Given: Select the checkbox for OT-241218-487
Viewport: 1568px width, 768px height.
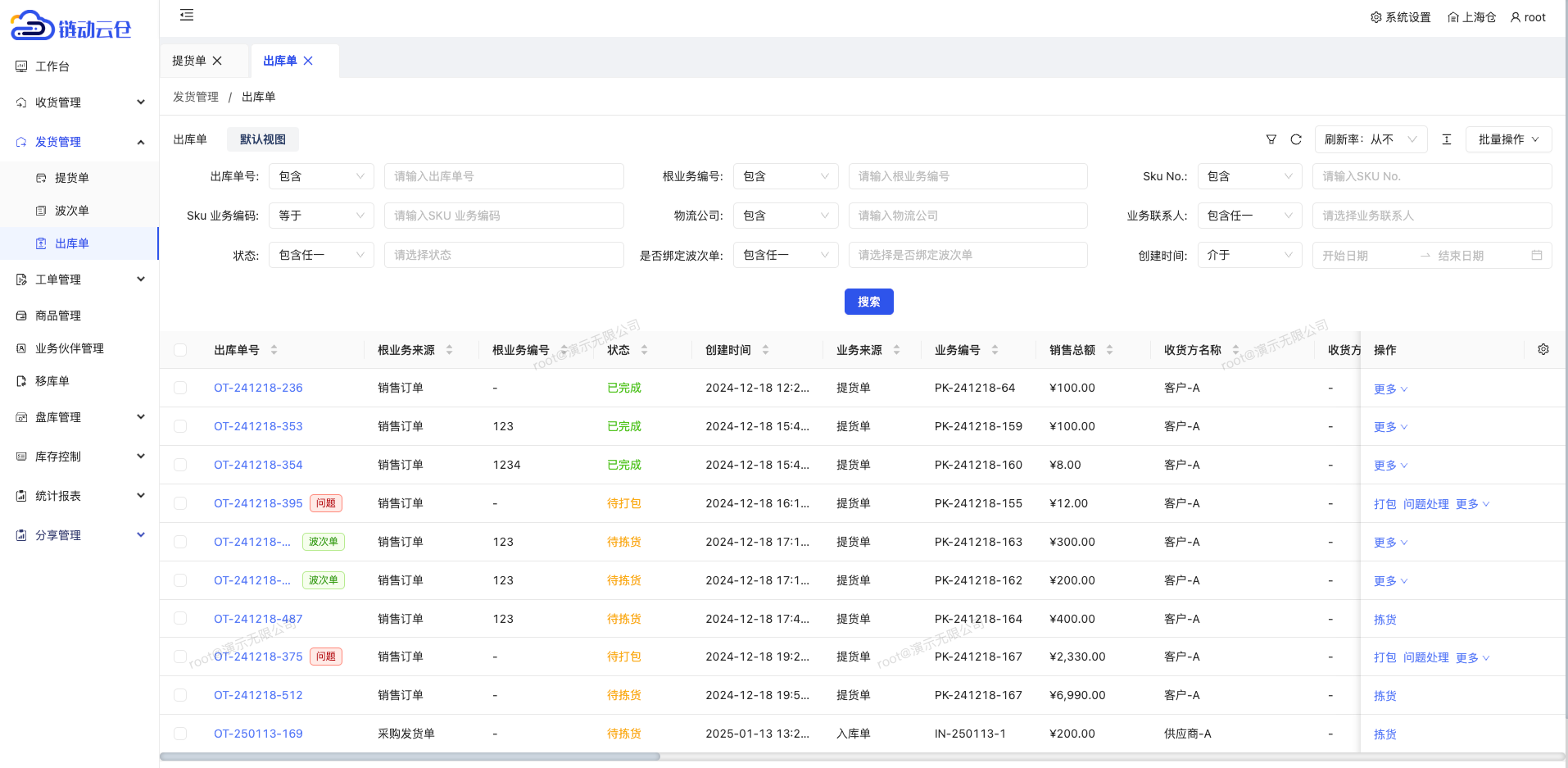Looking at the screenshot, I should pyautogui.click(x=180, y=619).
